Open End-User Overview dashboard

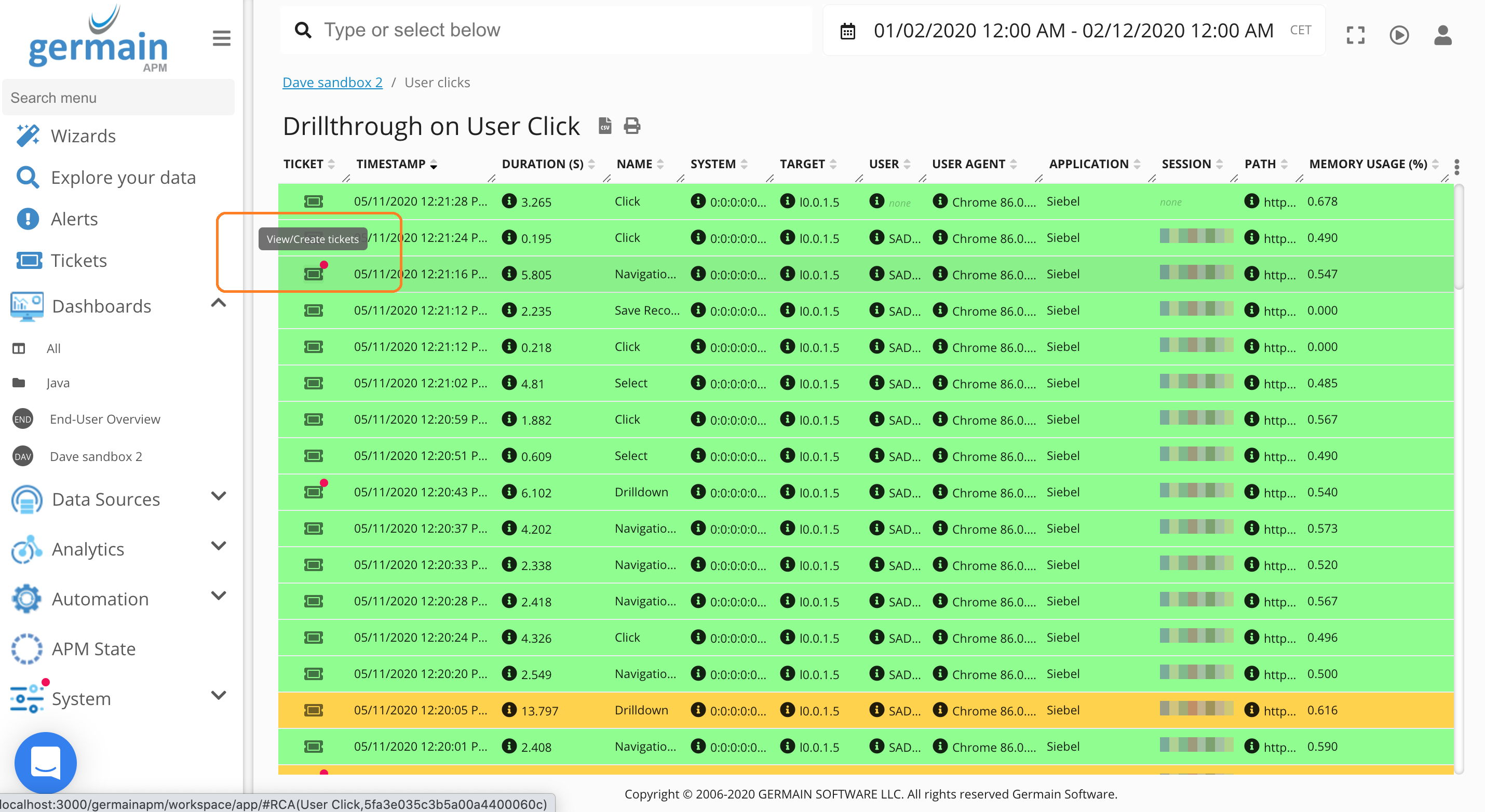coord(104,419)
